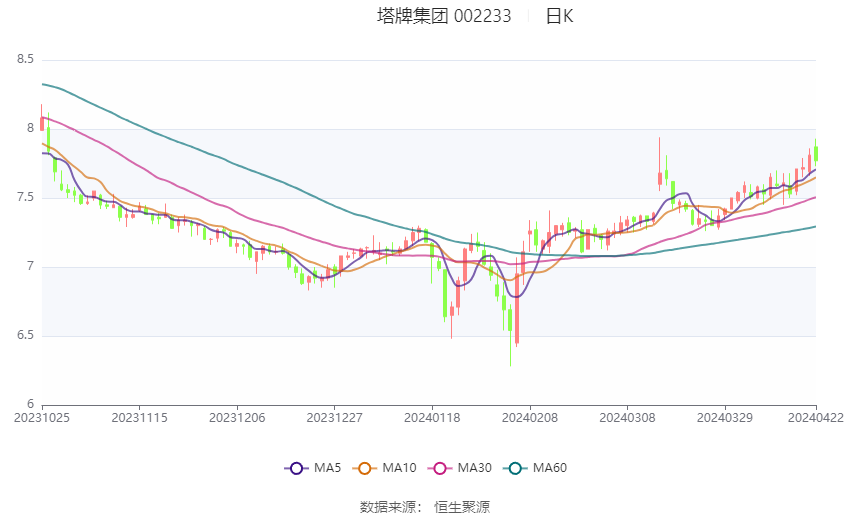Viewport: 850px width, 517px height.
Task: Click the 20231227 x-axis date label
Action: (x=334, y=418)
